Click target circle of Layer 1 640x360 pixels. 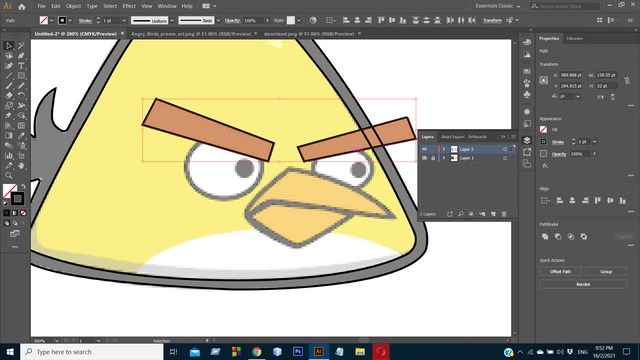505,158
